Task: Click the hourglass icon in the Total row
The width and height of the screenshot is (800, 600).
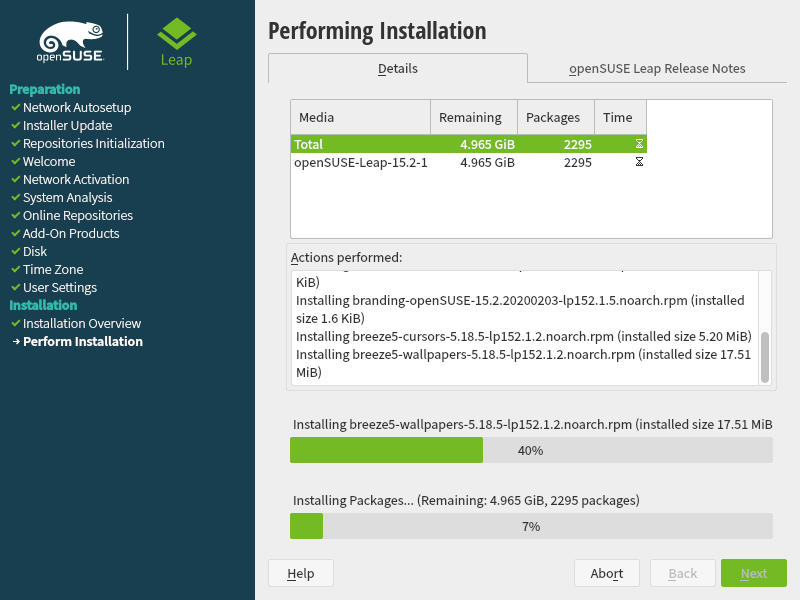Action: [639, 144]
